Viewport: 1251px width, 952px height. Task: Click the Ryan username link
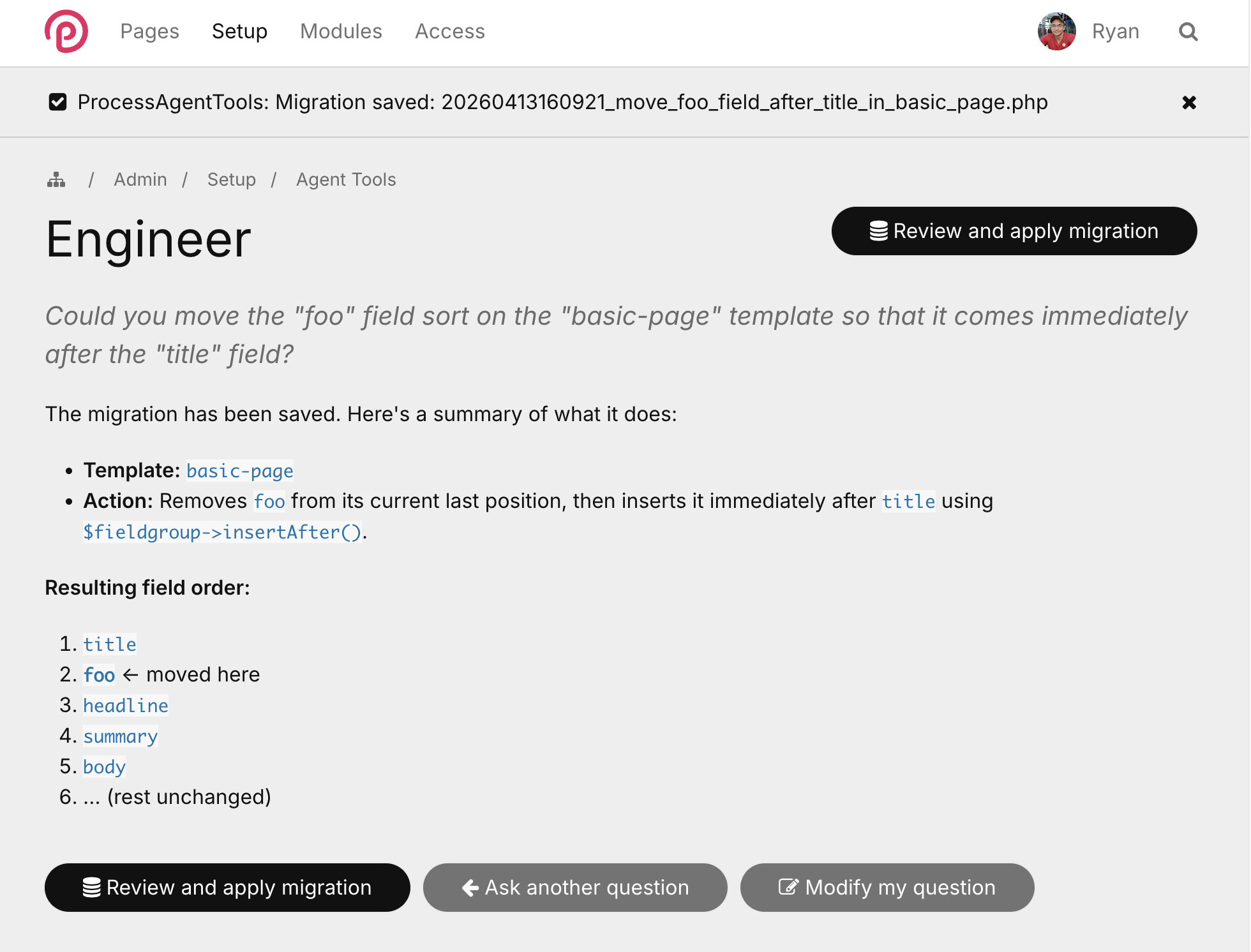pyautogui.click(x=1115, y=31)
